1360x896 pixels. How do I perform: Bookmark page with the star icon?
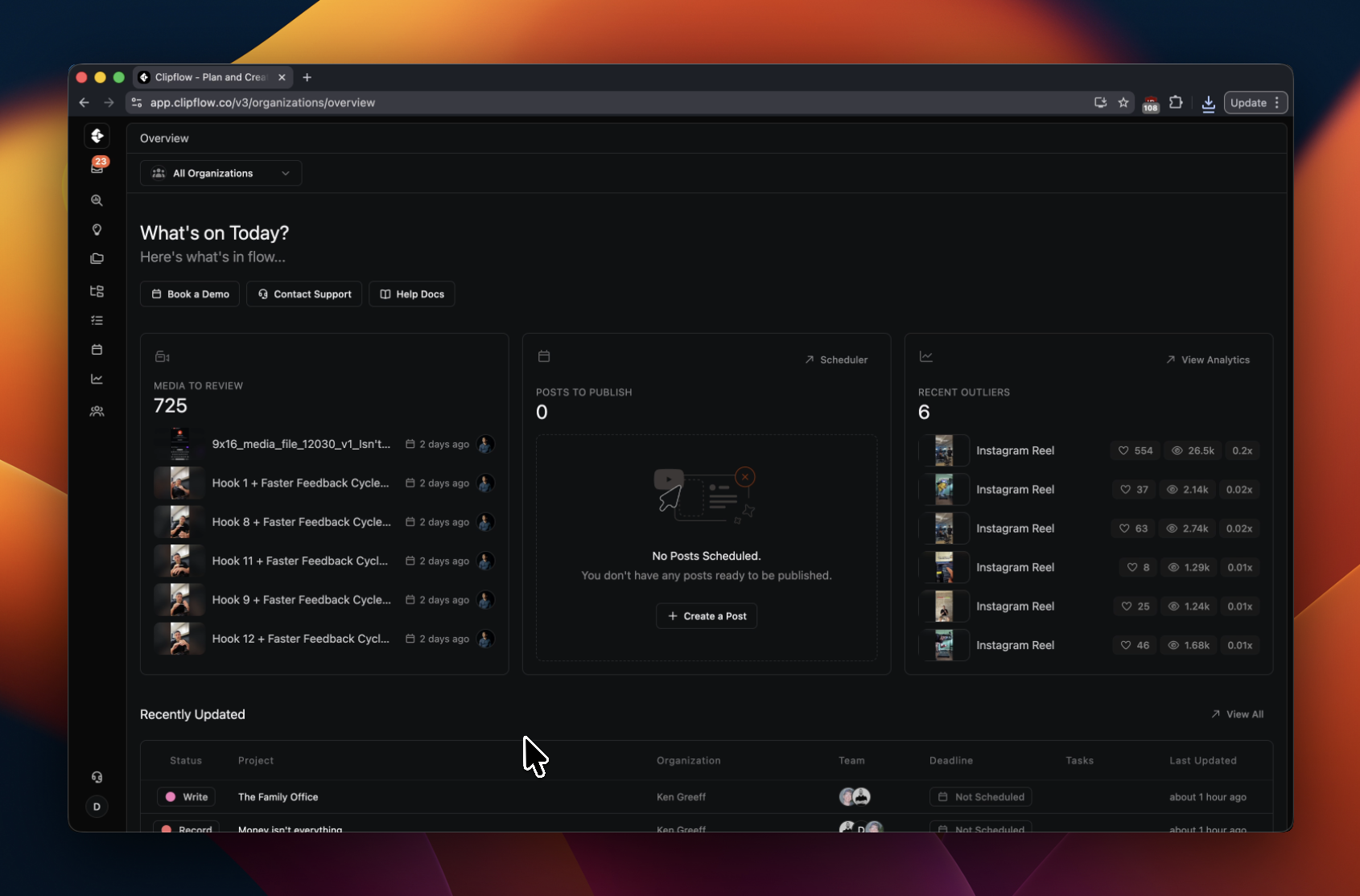point(1123,103)
